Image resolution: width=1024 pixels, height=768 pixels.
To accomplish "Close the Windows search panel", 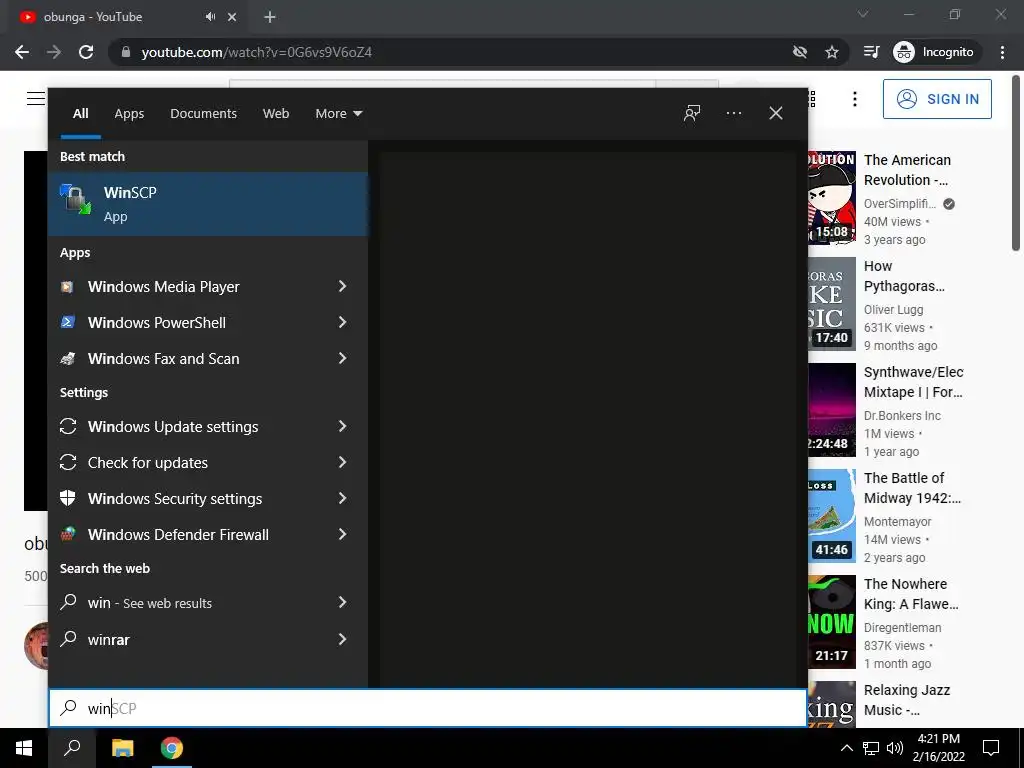I will point(776,113).
